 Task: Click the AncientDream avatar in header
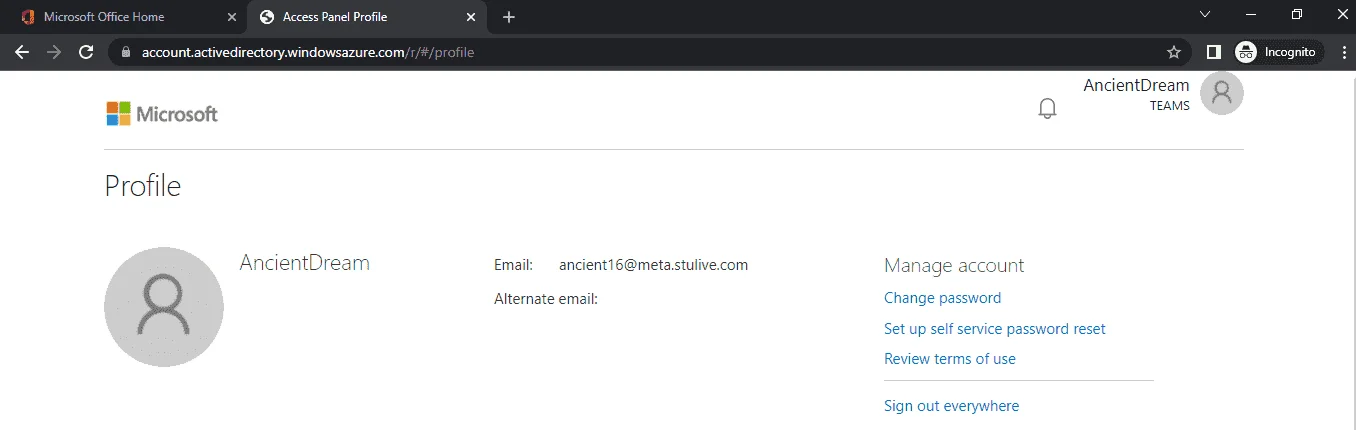click(x=1221, y=93)
